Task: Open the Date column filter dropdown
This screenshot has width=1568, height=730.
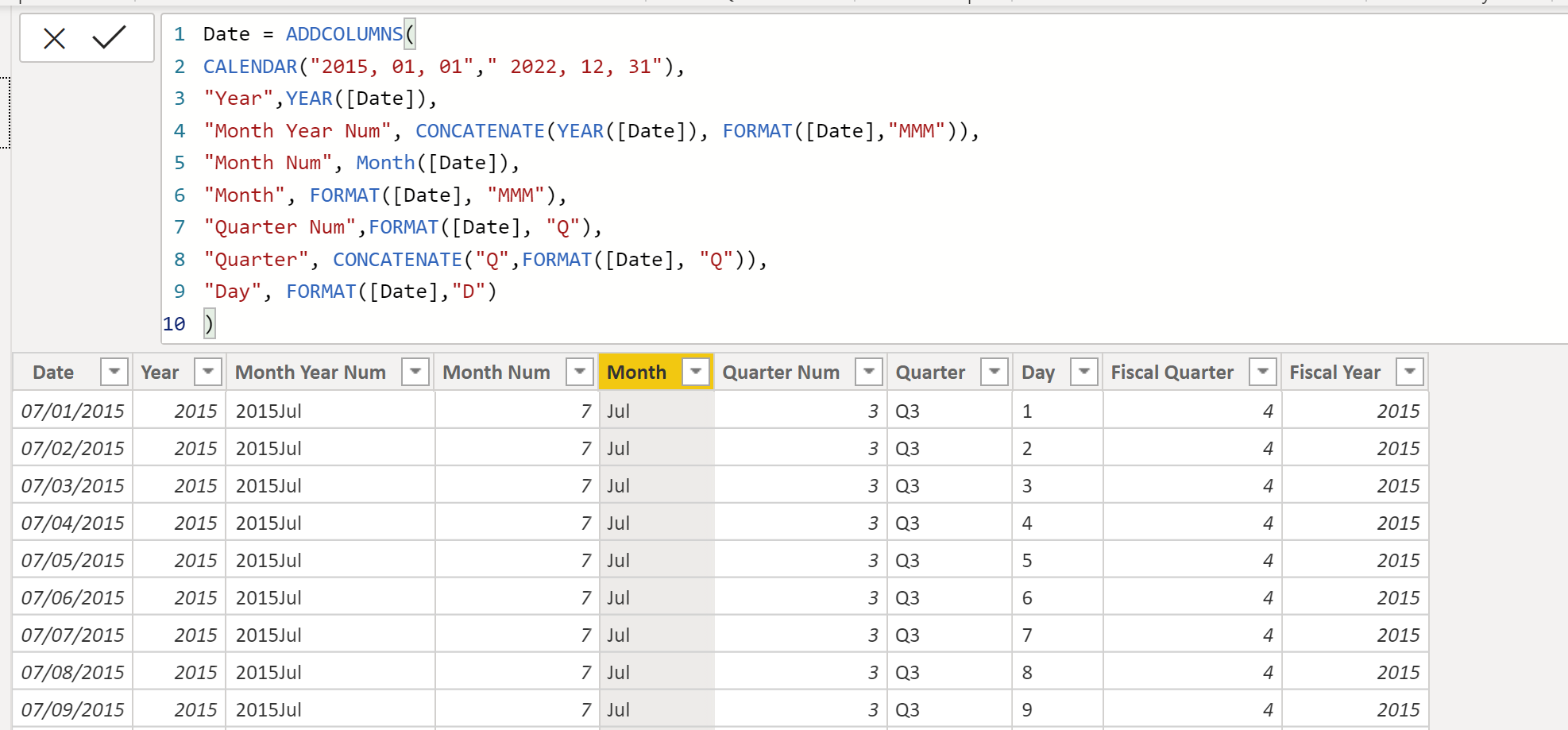Action: (114, 372)
